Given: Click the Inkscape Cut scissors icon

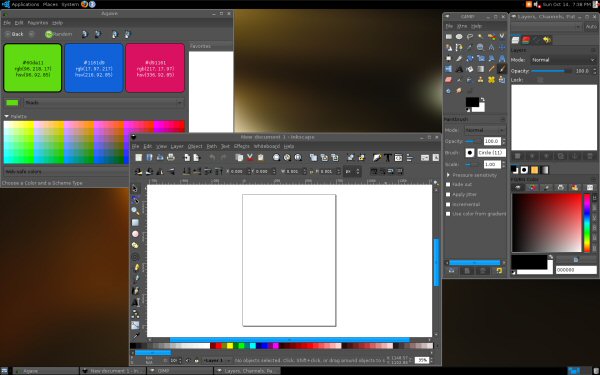Looking at the screenshot, I should click(250, 157).
